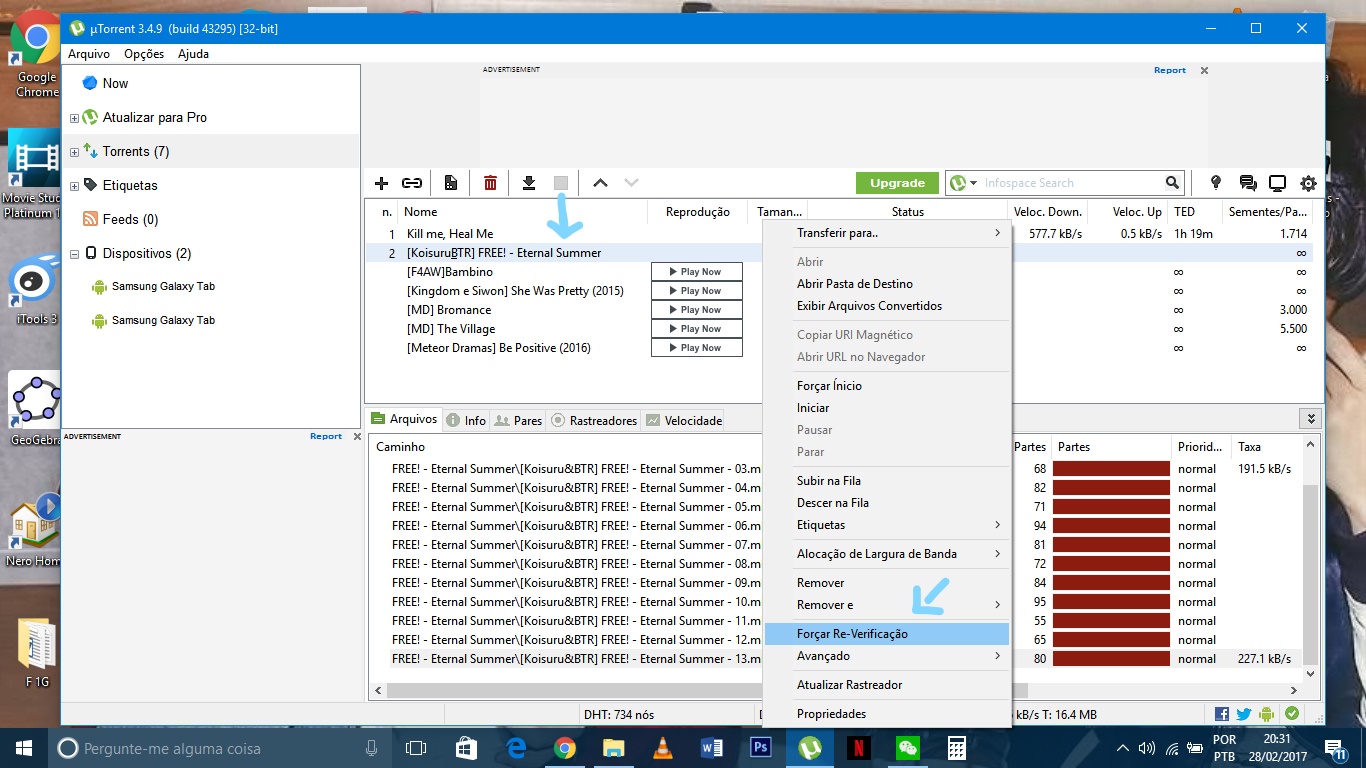The image size is (1366, 768).
Task: Click the green network status check icon
Action: 1292,714
